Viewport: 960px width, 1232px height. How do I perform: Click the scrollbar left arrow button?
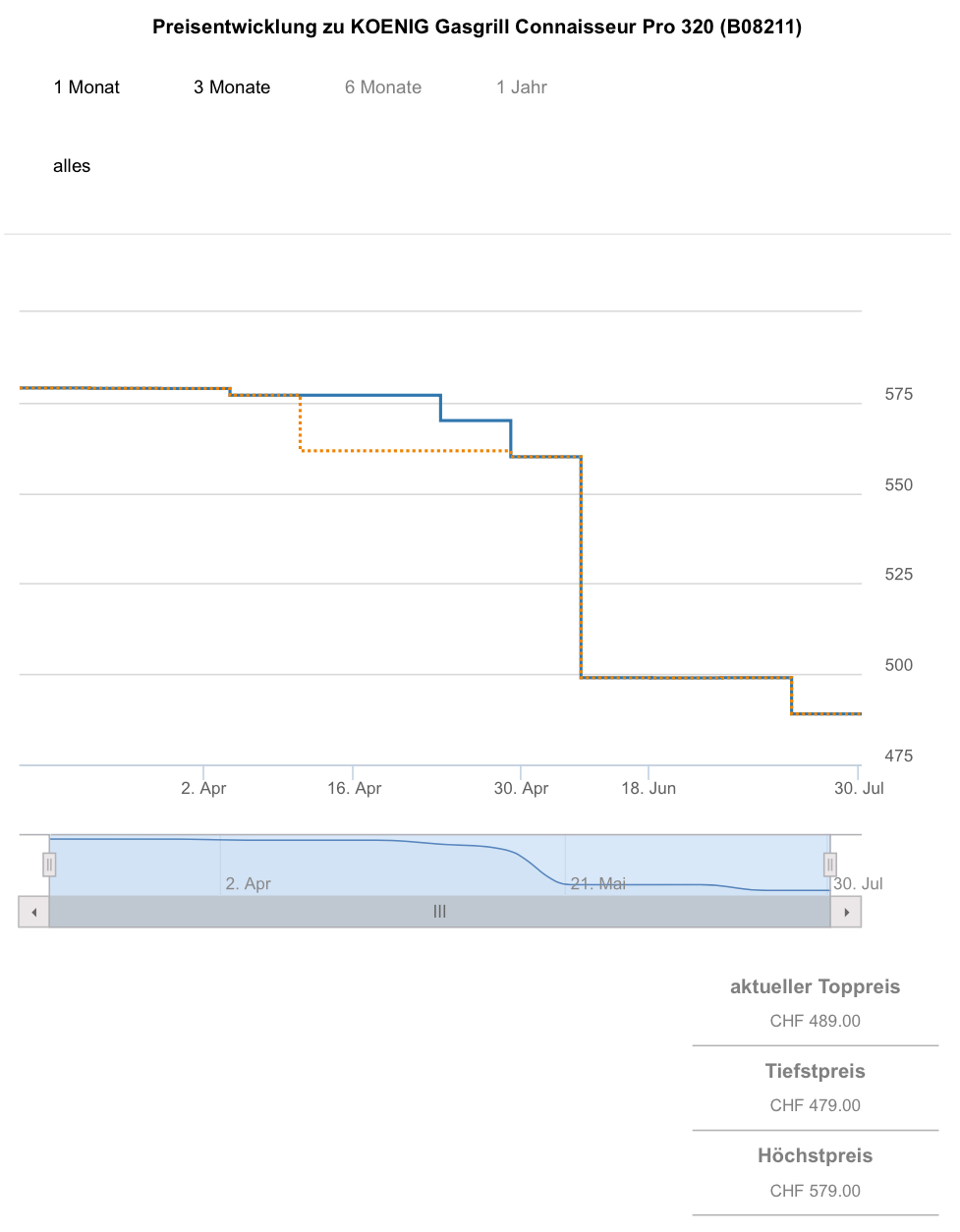(34, 912)
